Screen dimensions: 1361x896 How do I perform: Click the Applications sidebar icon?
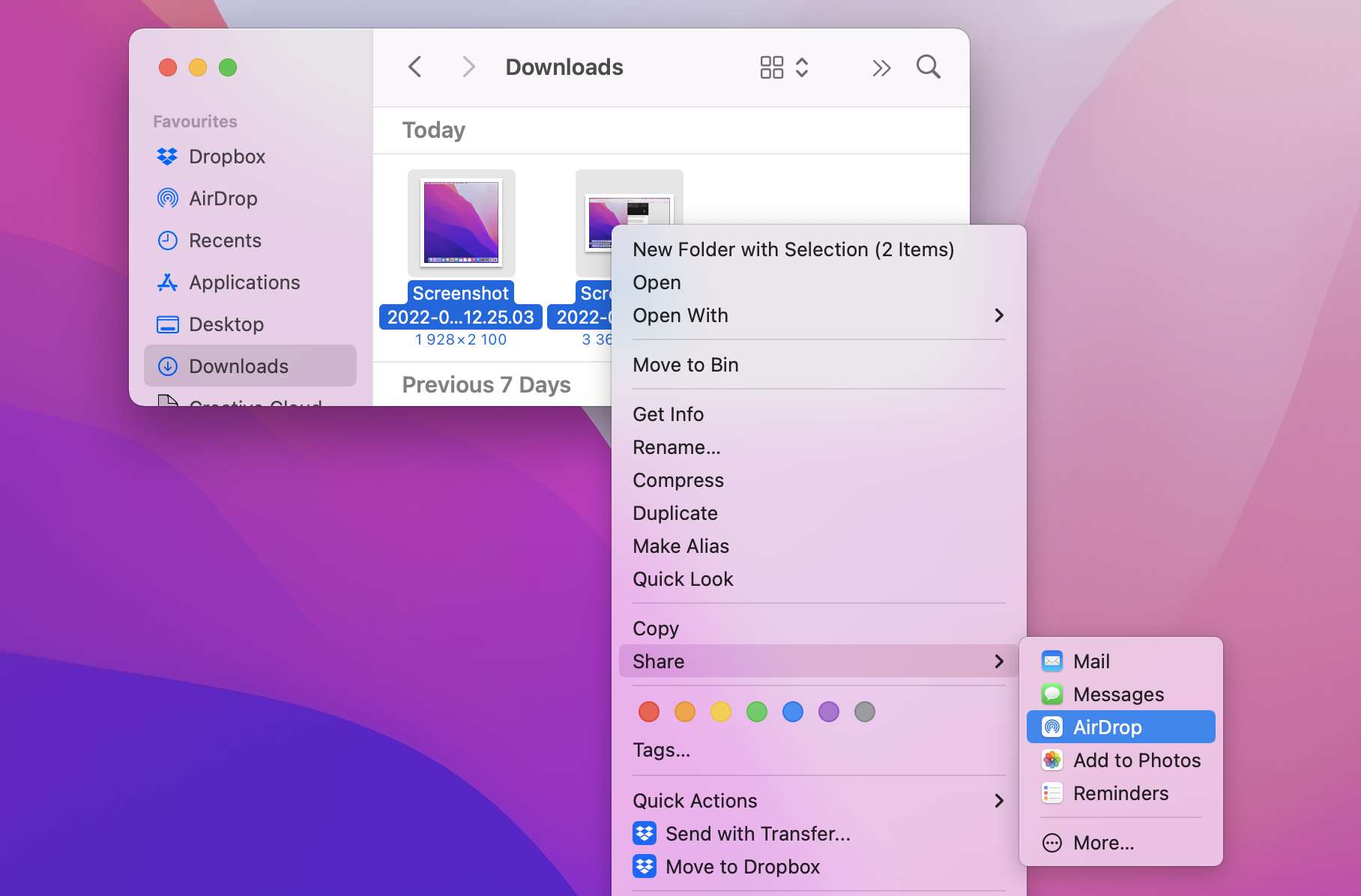[x=167, y=282]
